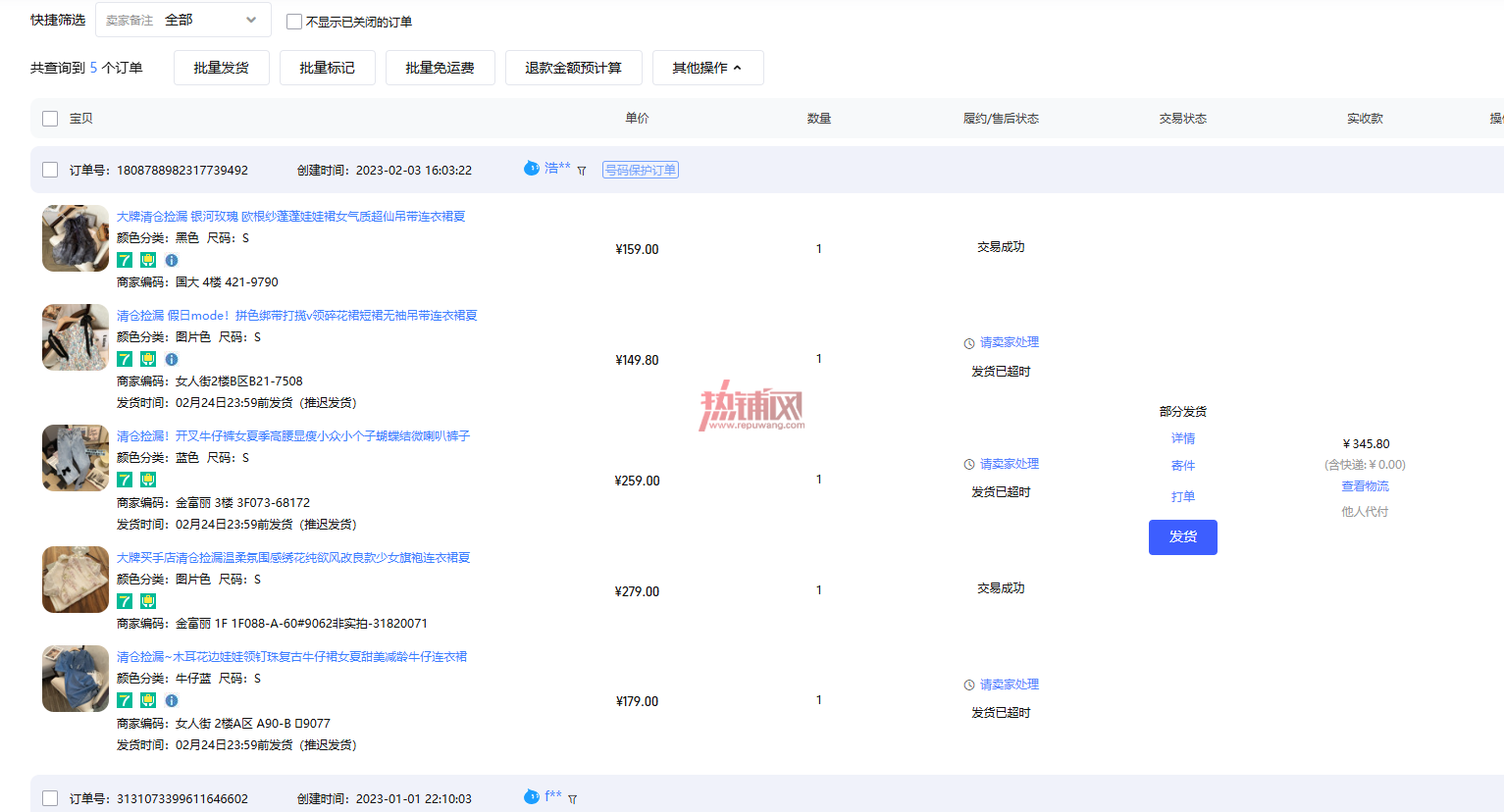Image resolution: width=1504 pixels, height=812 pixels.
Task: Click the yellow badge icon on the cheongsam dress item
Action: click(148, 601)
